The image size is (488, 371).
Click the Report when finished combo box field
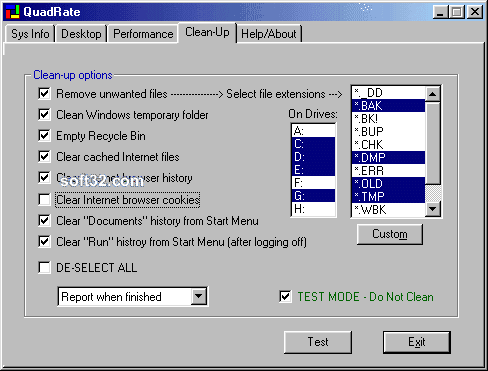coord(133,296)
